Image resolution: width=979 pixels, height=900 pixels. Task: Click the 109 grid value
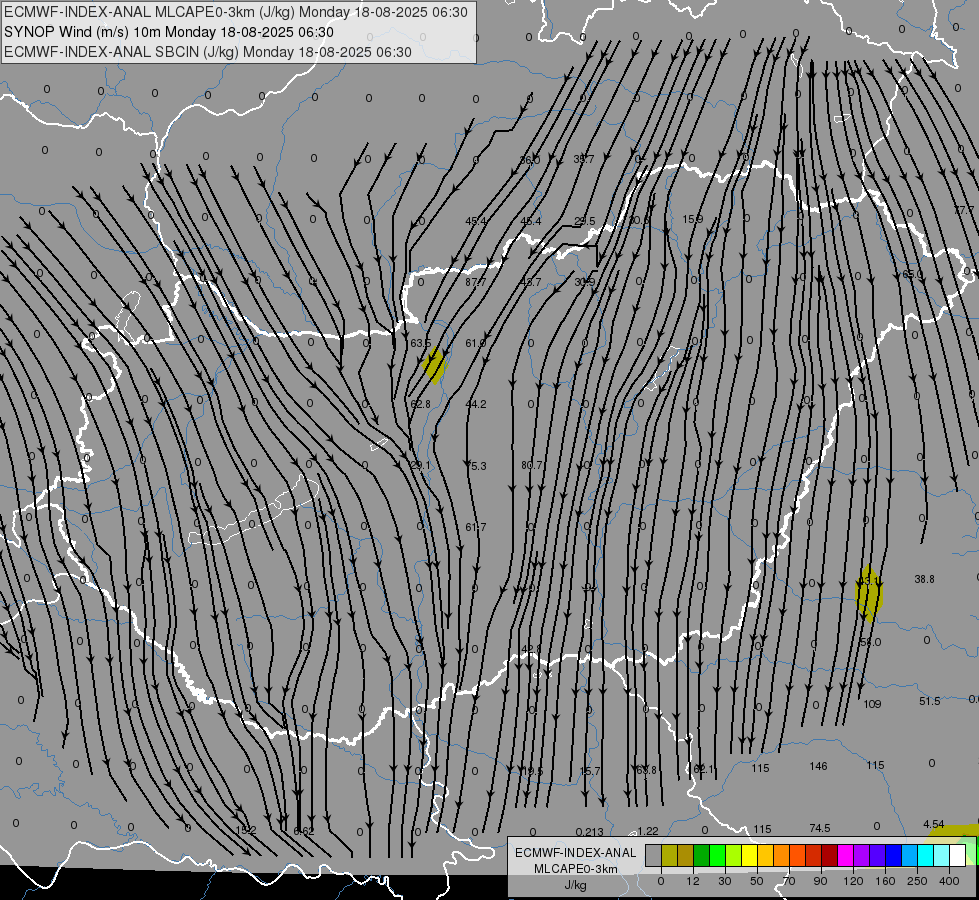pos(872,704)
